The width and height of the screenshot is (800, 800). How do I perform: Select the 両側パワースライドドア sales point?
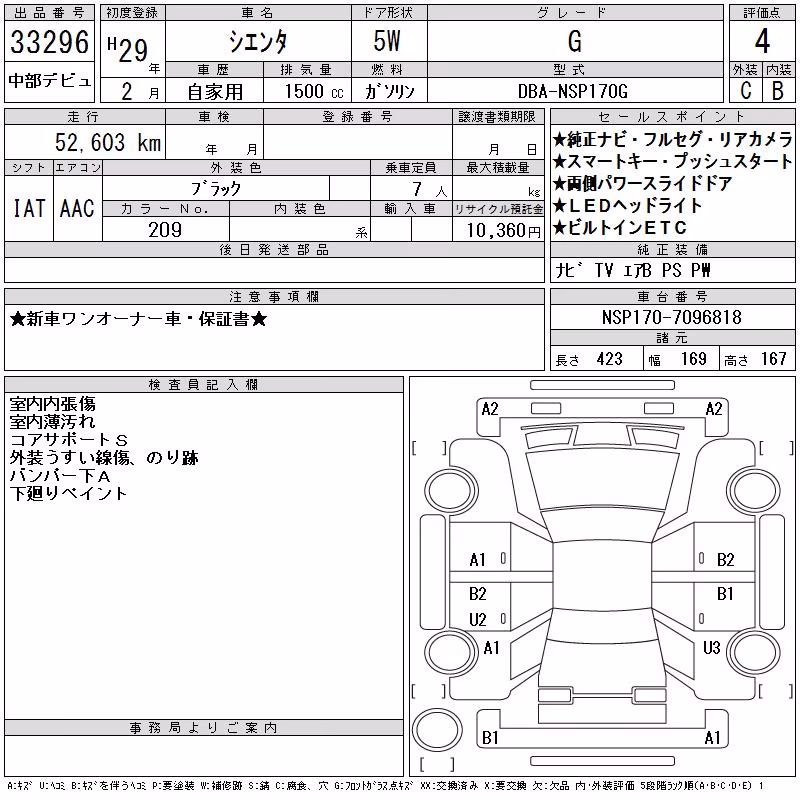(643, 183)
